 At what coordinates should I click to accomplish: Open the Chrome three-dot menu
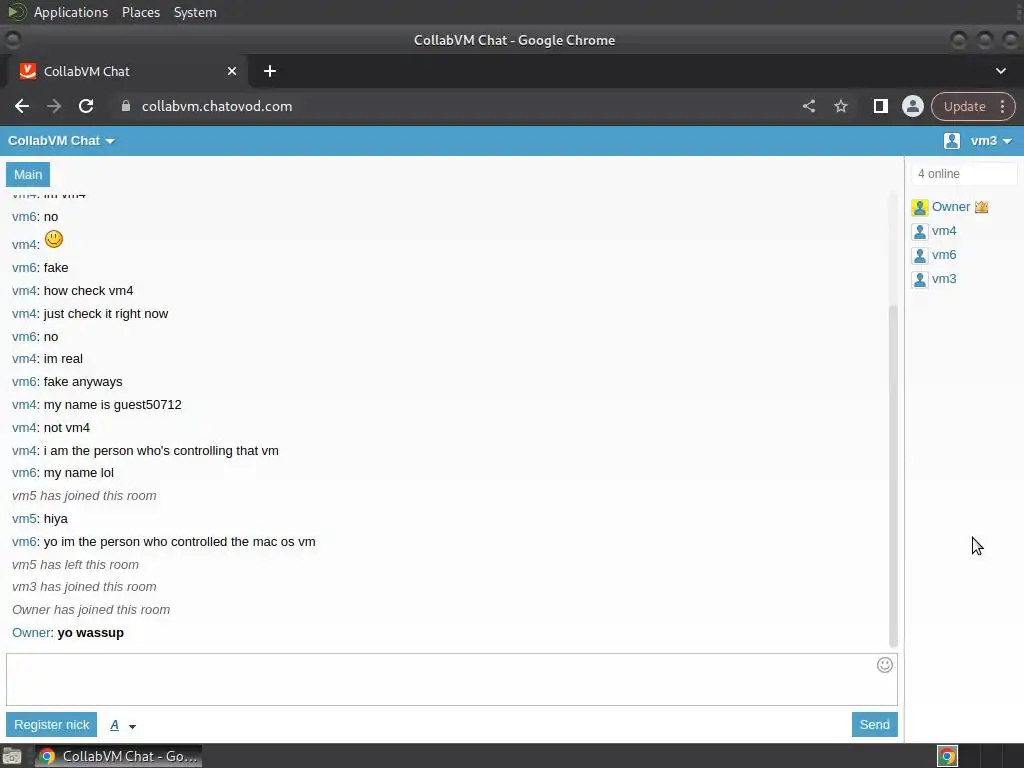click(x=1002, y=106)
